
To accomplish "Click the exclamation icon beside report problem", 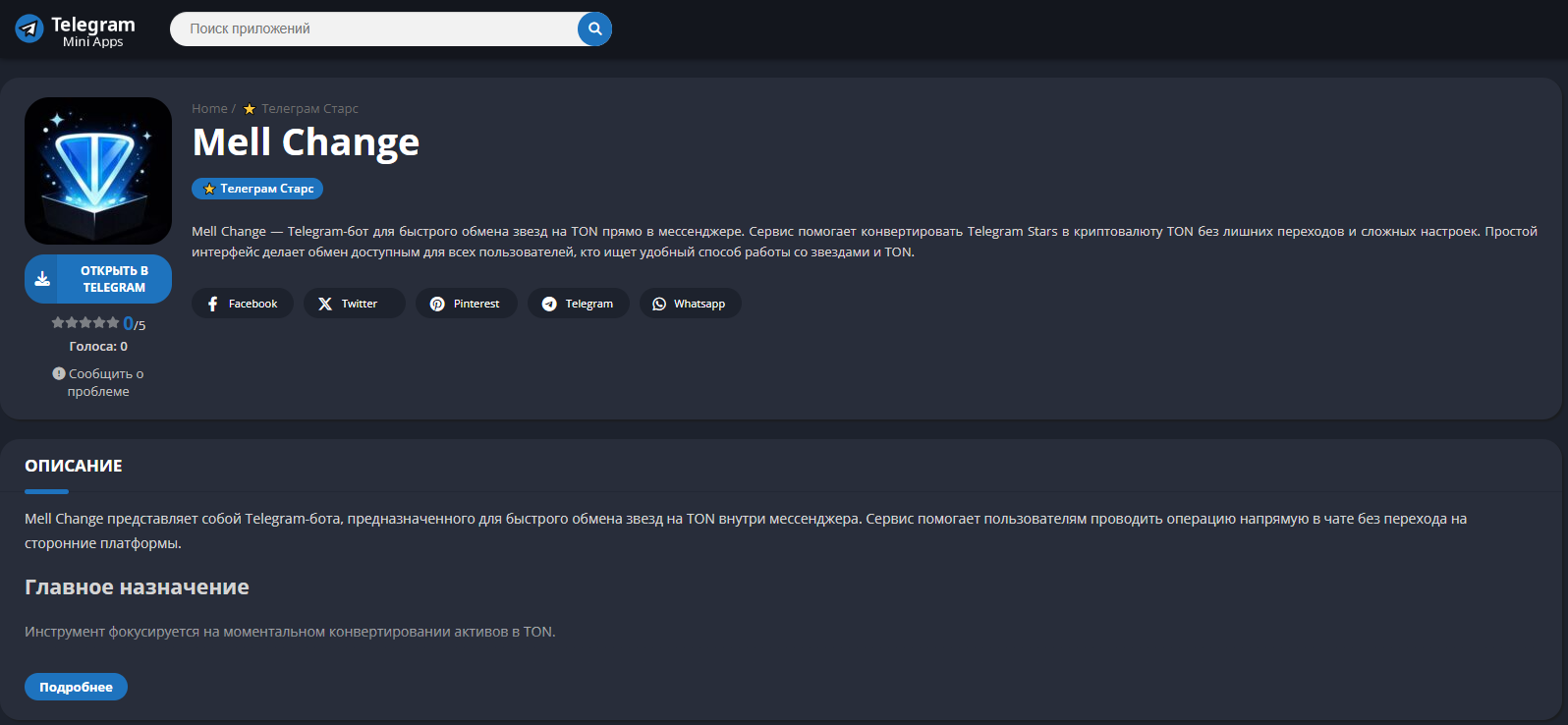I will click(x=58, y=373).
